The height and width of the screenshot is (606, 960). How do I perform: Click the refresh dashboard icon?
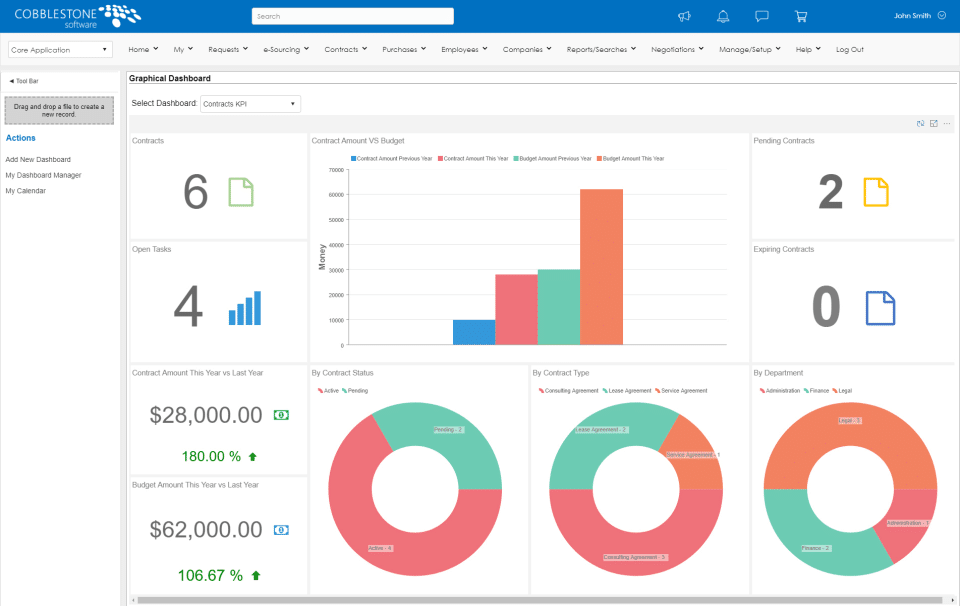[920, 123]
